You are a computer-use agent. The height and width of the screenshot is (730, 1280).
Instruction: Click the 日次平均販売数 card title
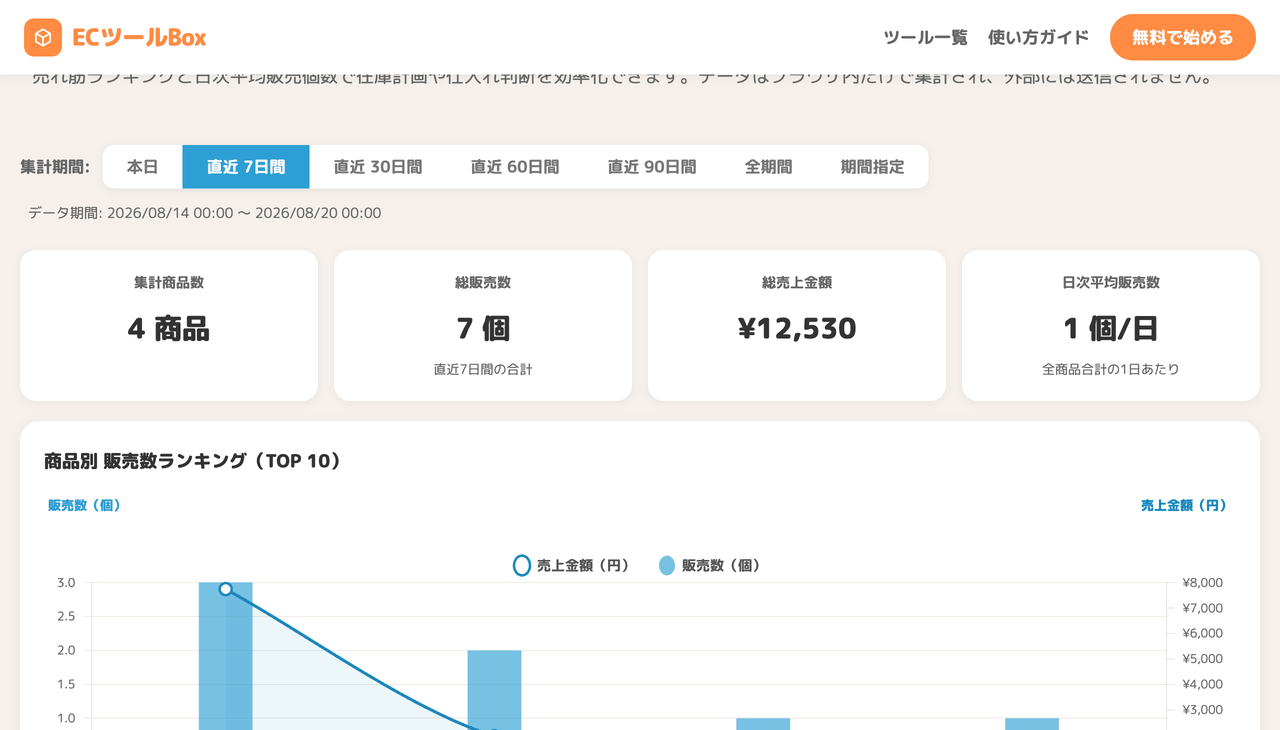[1111, 283]
